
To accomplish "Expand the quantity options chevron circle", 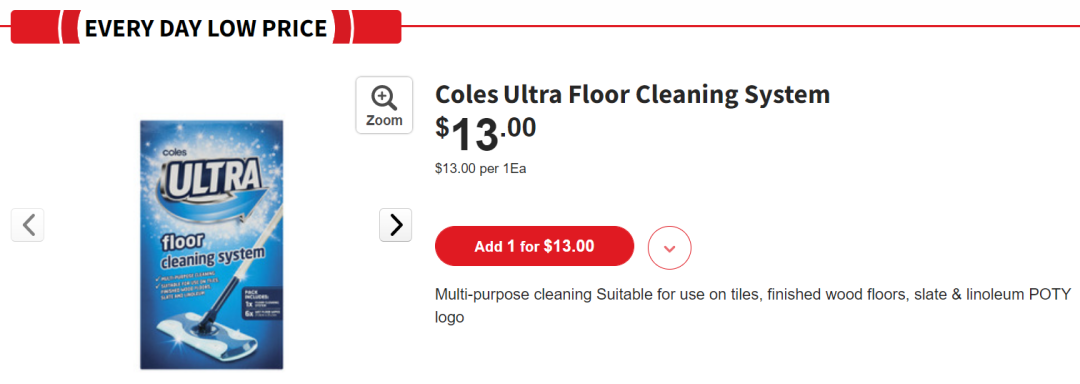I will (669, 247).
